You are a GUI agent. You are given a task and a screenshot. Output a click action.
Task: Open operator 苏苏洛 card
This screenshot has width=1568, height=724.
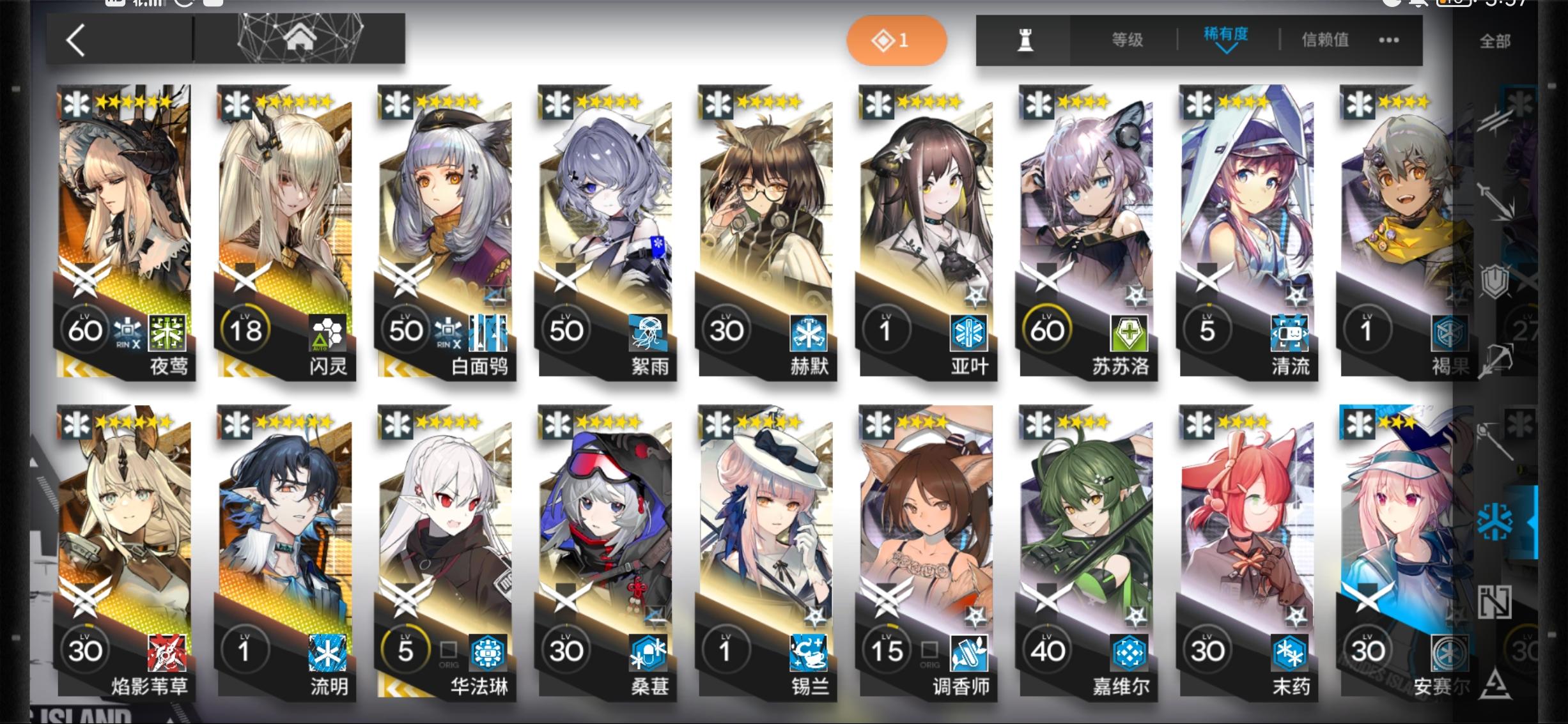[x=1086, y=233]
